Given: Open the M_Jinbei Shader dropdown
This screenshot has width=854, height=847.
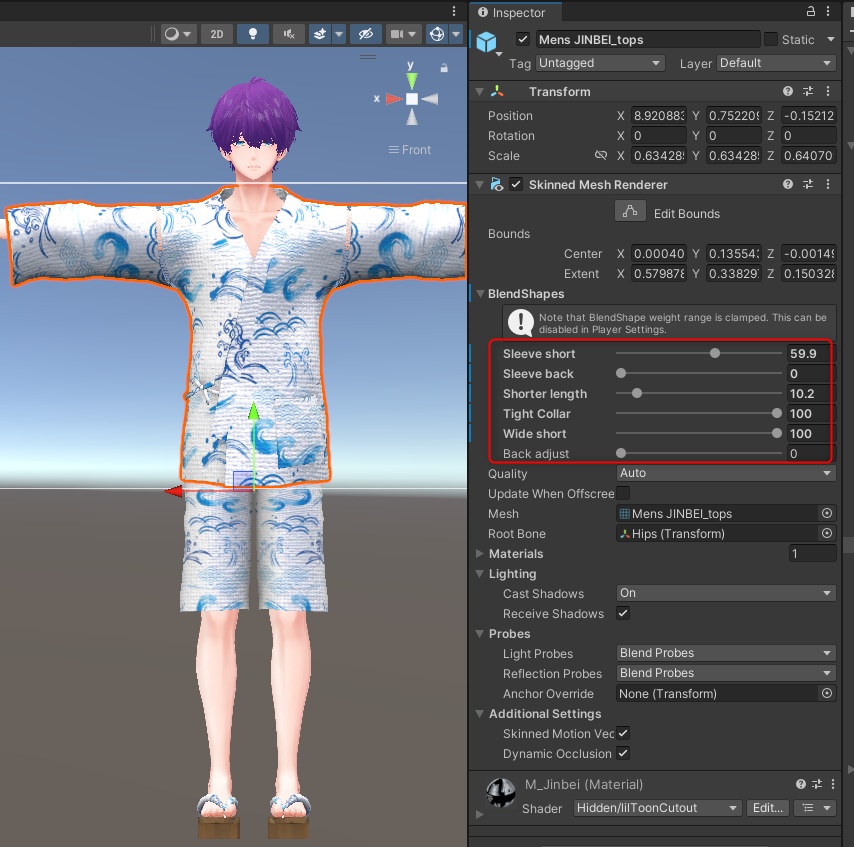Looking at the screenshot, I should click(657, 808).
